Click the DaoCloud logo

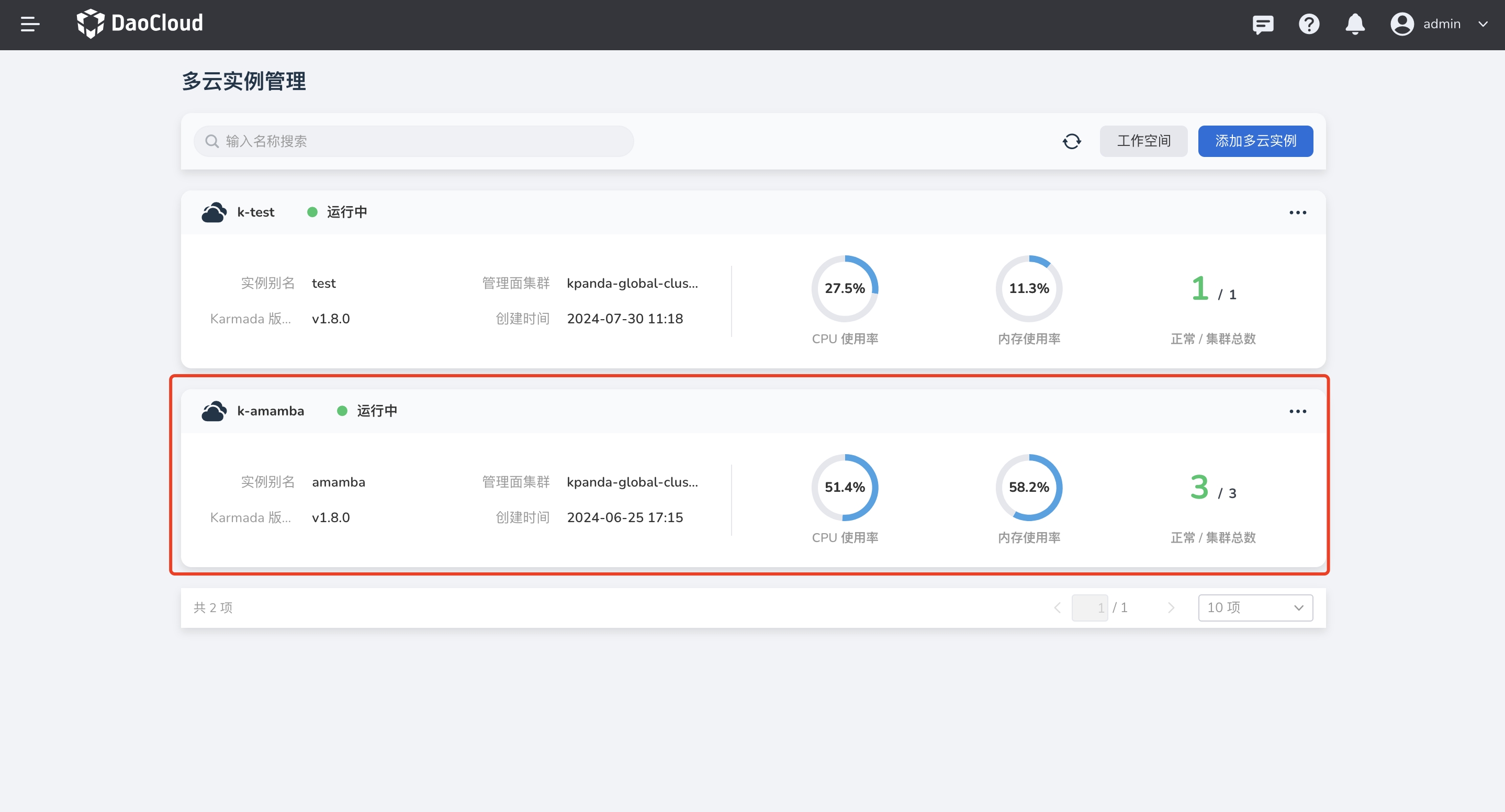140,24
